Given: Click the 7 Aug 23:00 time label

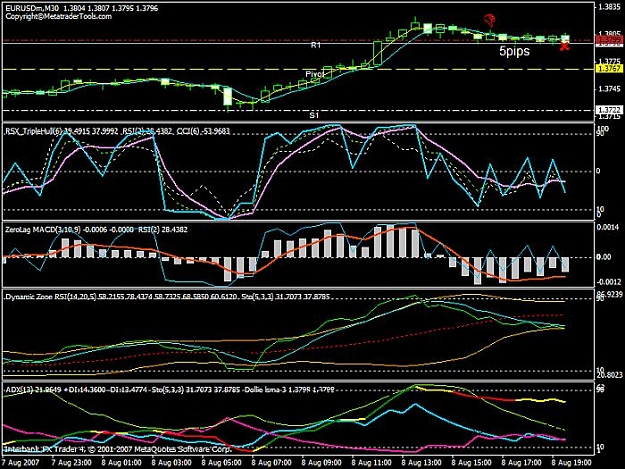Looking at the screenshot, I should pyautogui.click(x=71, y=463).
